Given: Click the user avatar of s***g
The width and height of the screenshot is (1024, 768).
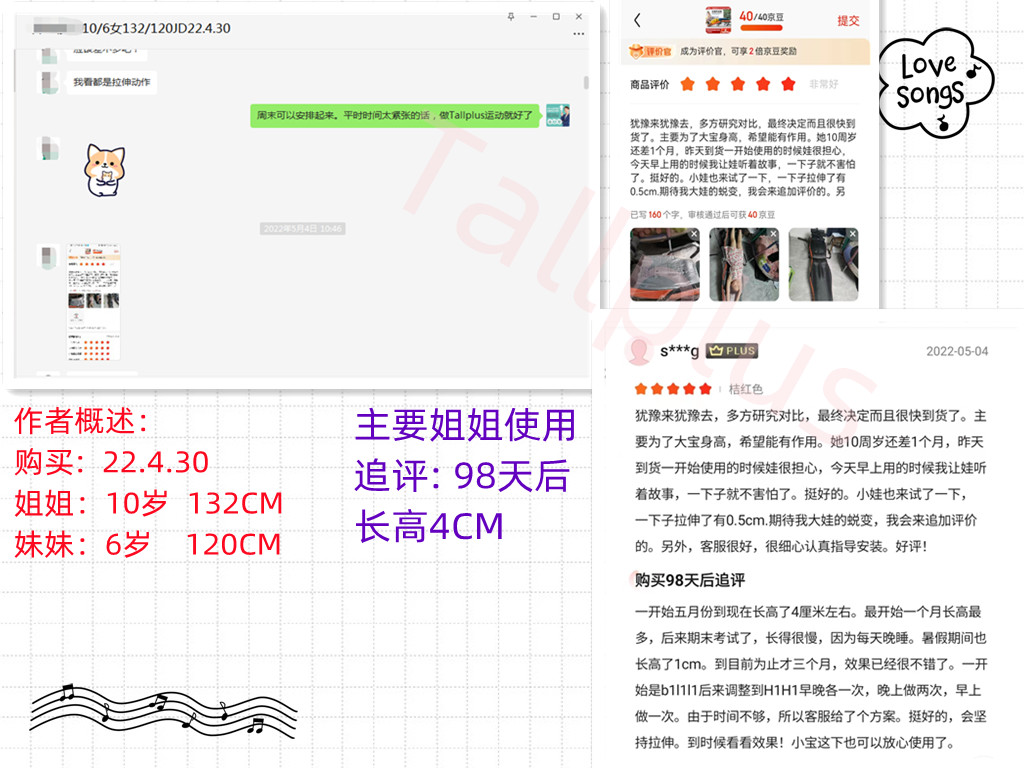Looking at the screenshot, I should (x=638, y=351).
